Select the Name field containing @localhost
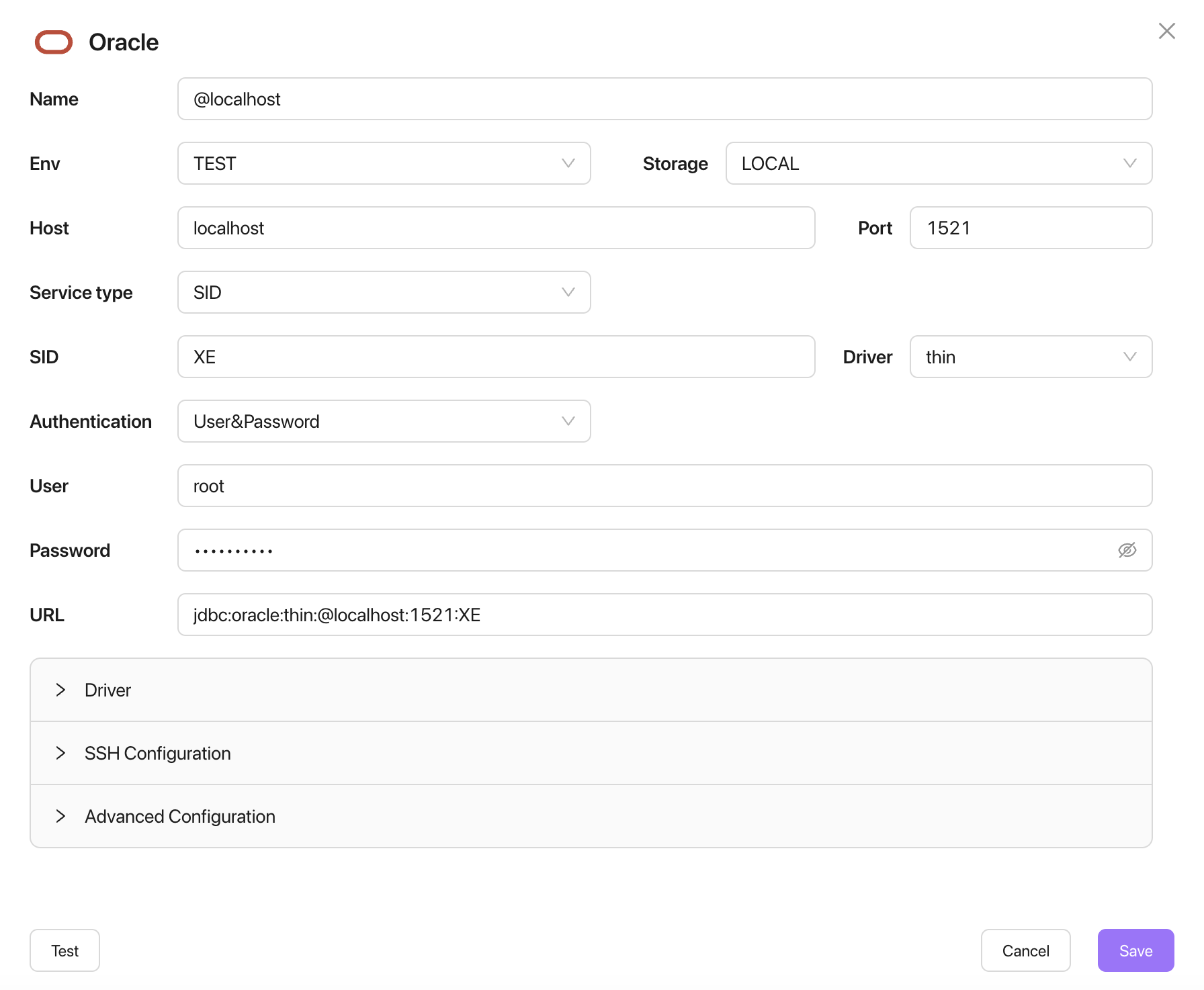The width and height of the screenshot is (1204, 990). click(x=664, y=99)
